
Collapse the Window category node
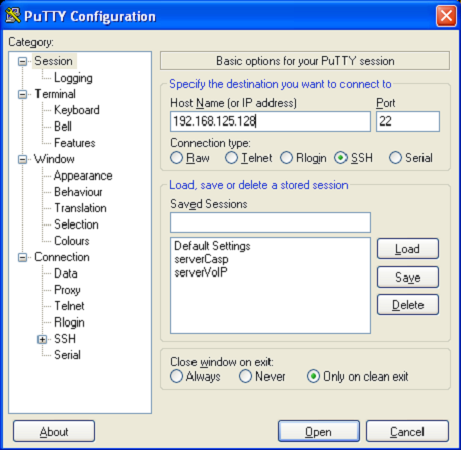click(22, 159)
